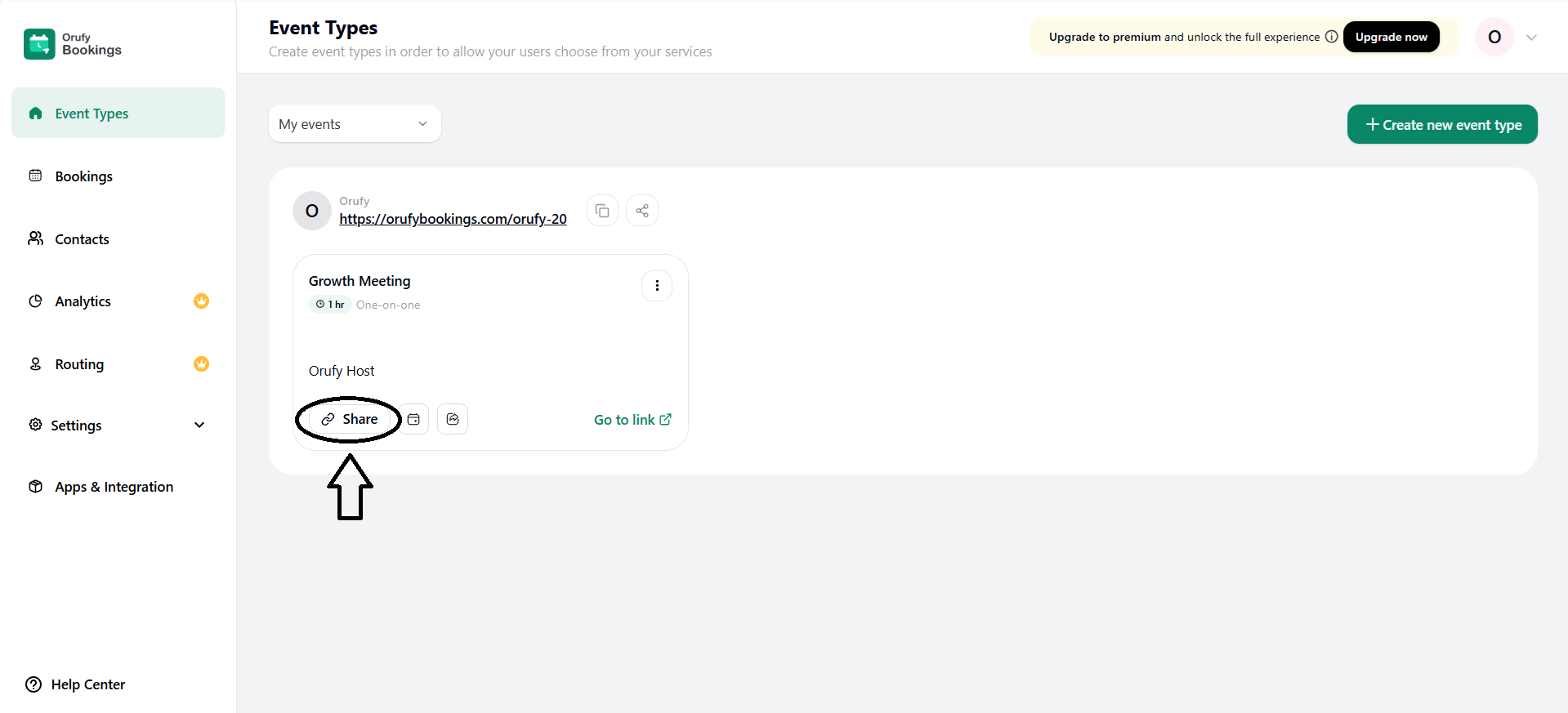Click the Routing premium crown badge
1568x713 pixels.
(x=201, y=364)
